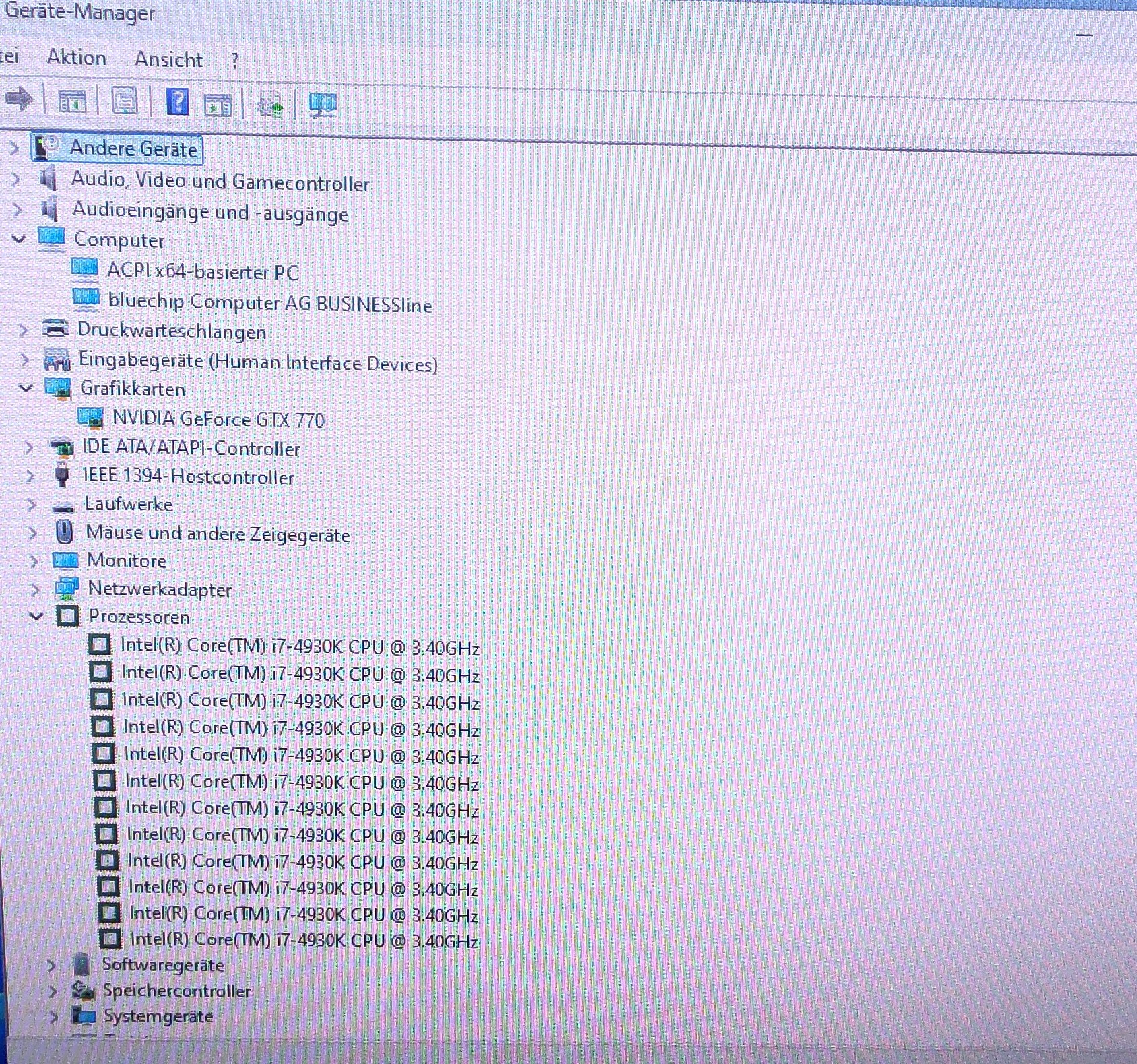Expand IDE ATA/ATAPI-Controller node
This screenshot has width=1137, height=1064.
point(28,447)
